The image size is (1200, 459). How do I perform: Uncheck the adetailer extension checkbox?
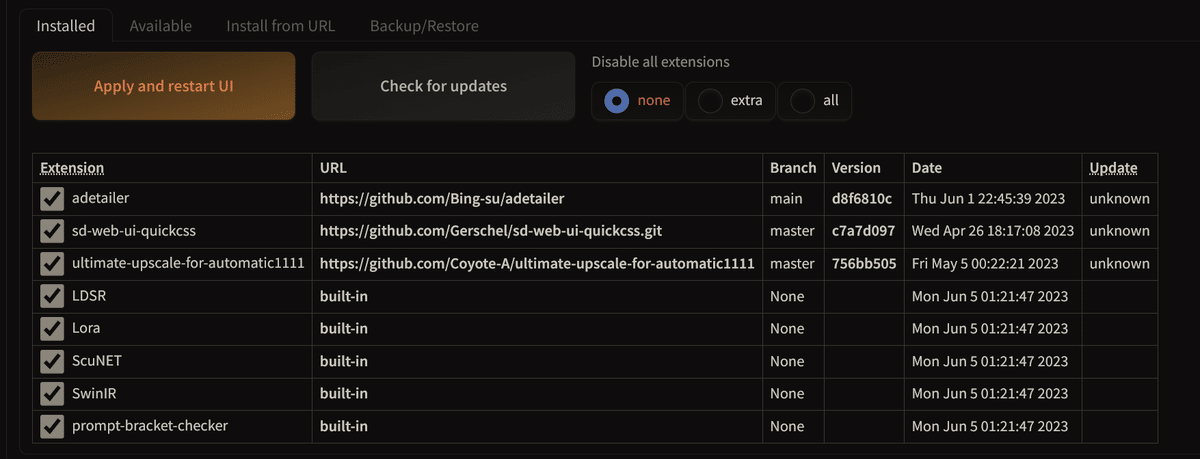[x=52, y=199]
